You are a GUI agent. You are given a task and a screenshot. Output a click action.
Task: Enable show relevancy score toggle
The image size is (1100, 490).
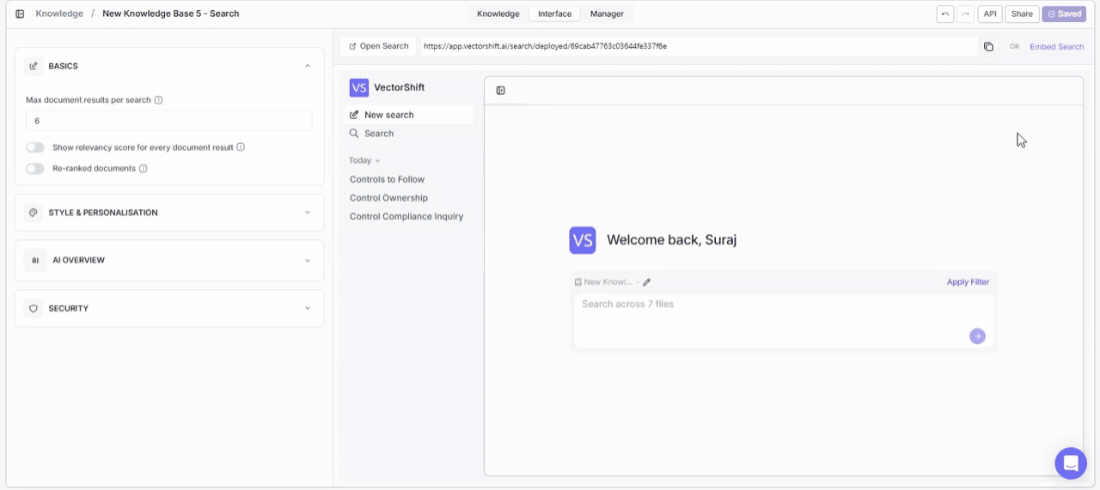pyautogui.click(x=35, y=147)
